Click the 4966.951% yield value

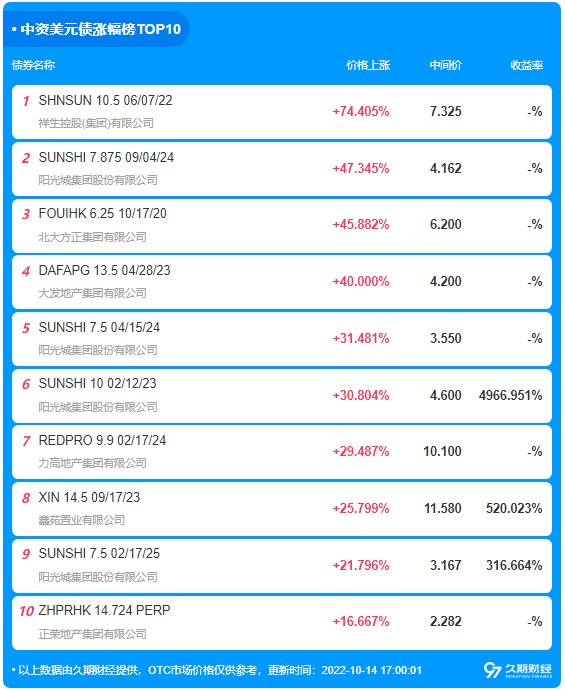point(510,395)
